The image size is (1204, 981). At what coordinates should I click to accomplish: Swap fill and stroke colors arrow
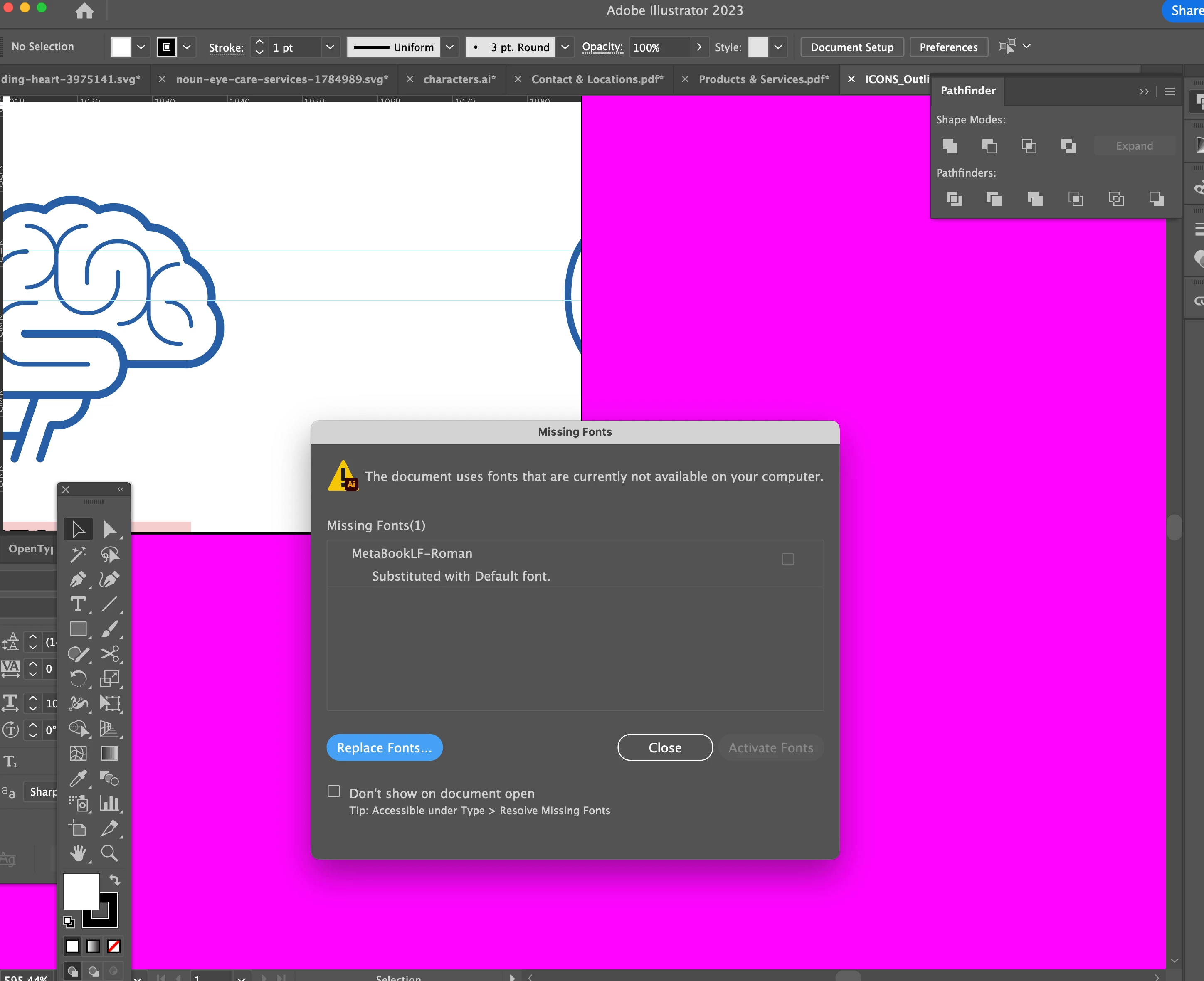[x=115, y=880]
